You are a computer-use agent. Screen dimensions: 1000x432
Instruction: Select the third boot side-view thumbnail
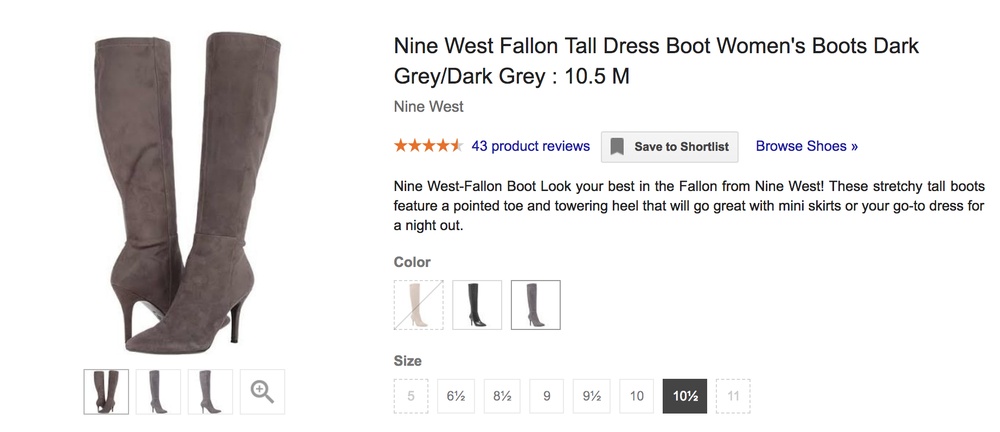point(210,391)
